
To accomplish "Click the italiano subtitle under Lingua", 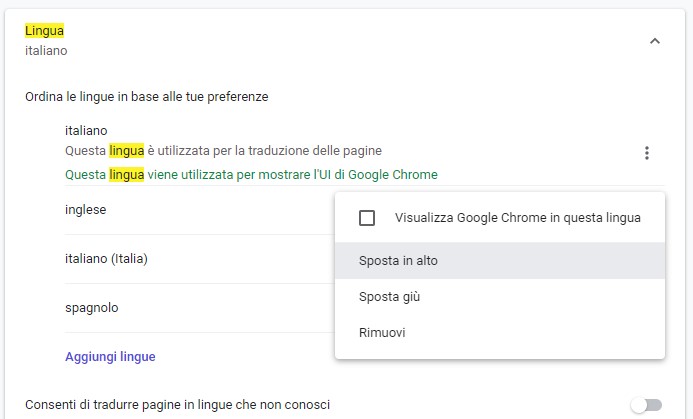I will coord(46,50).
